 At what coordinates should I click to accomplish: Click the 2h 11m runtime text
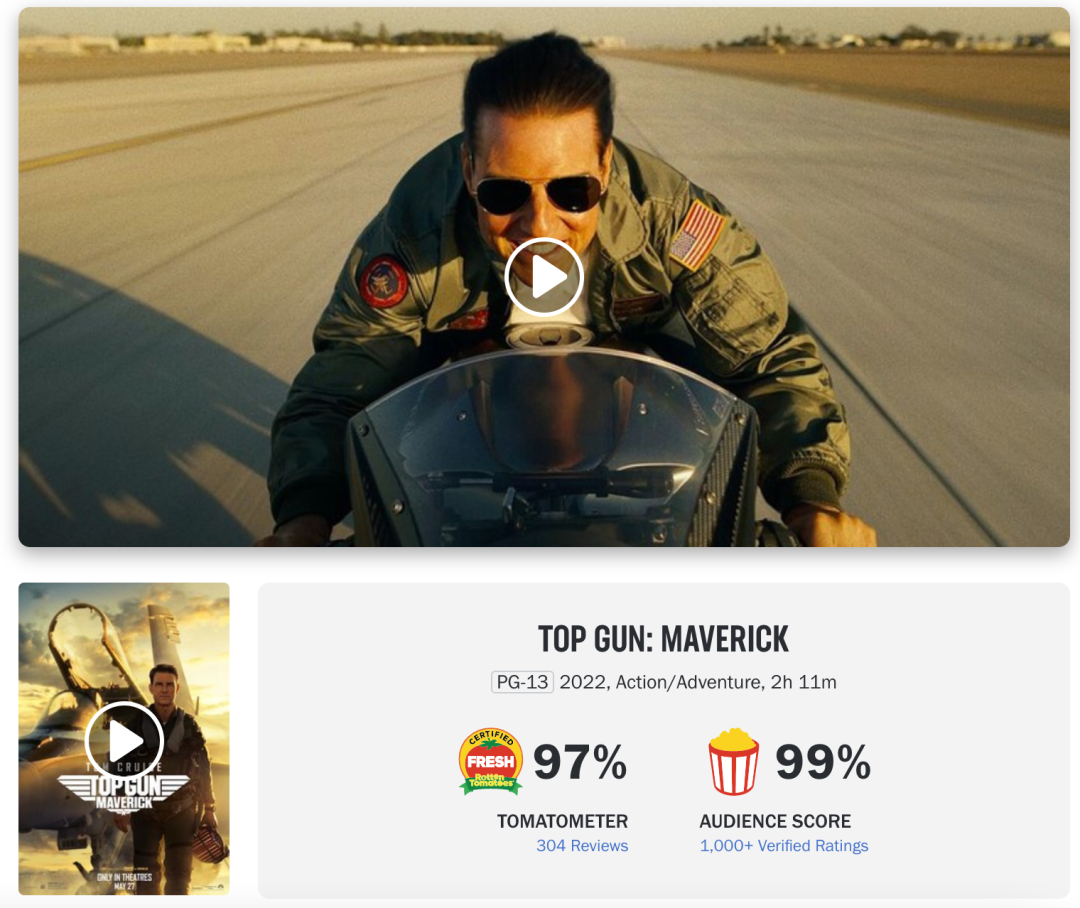pyautogui.click(x=803, y=682)
